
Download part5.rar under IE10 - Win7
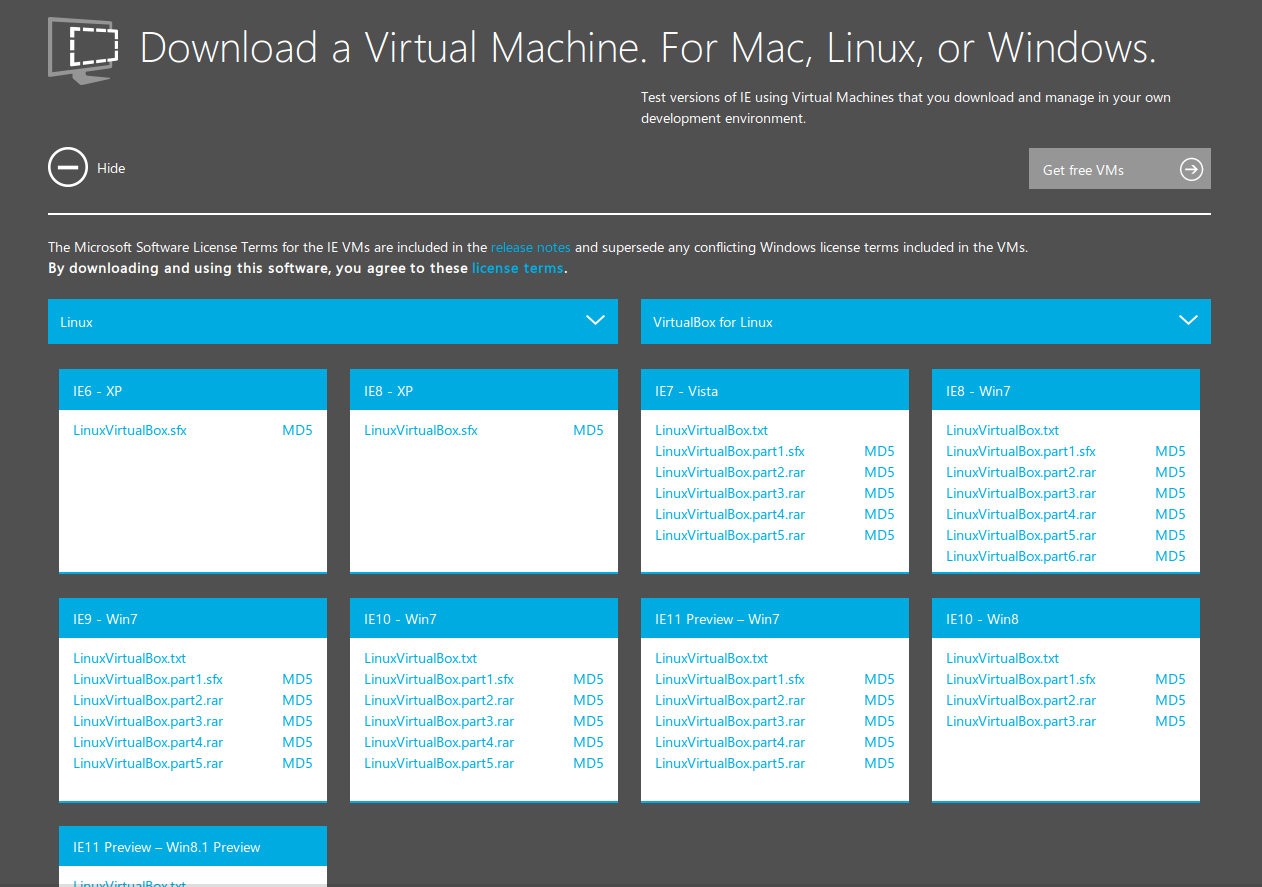point(439,763)
